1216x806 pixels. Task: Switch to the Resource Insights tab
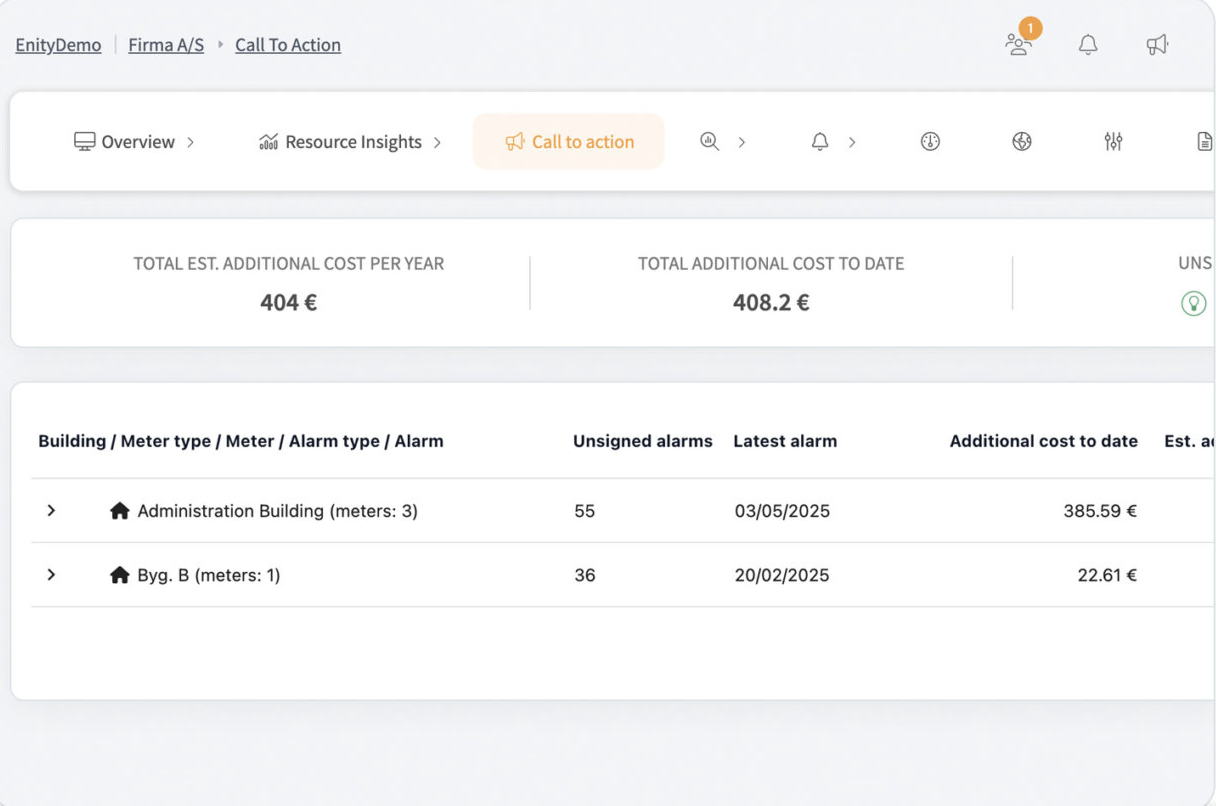click(352, 141)
